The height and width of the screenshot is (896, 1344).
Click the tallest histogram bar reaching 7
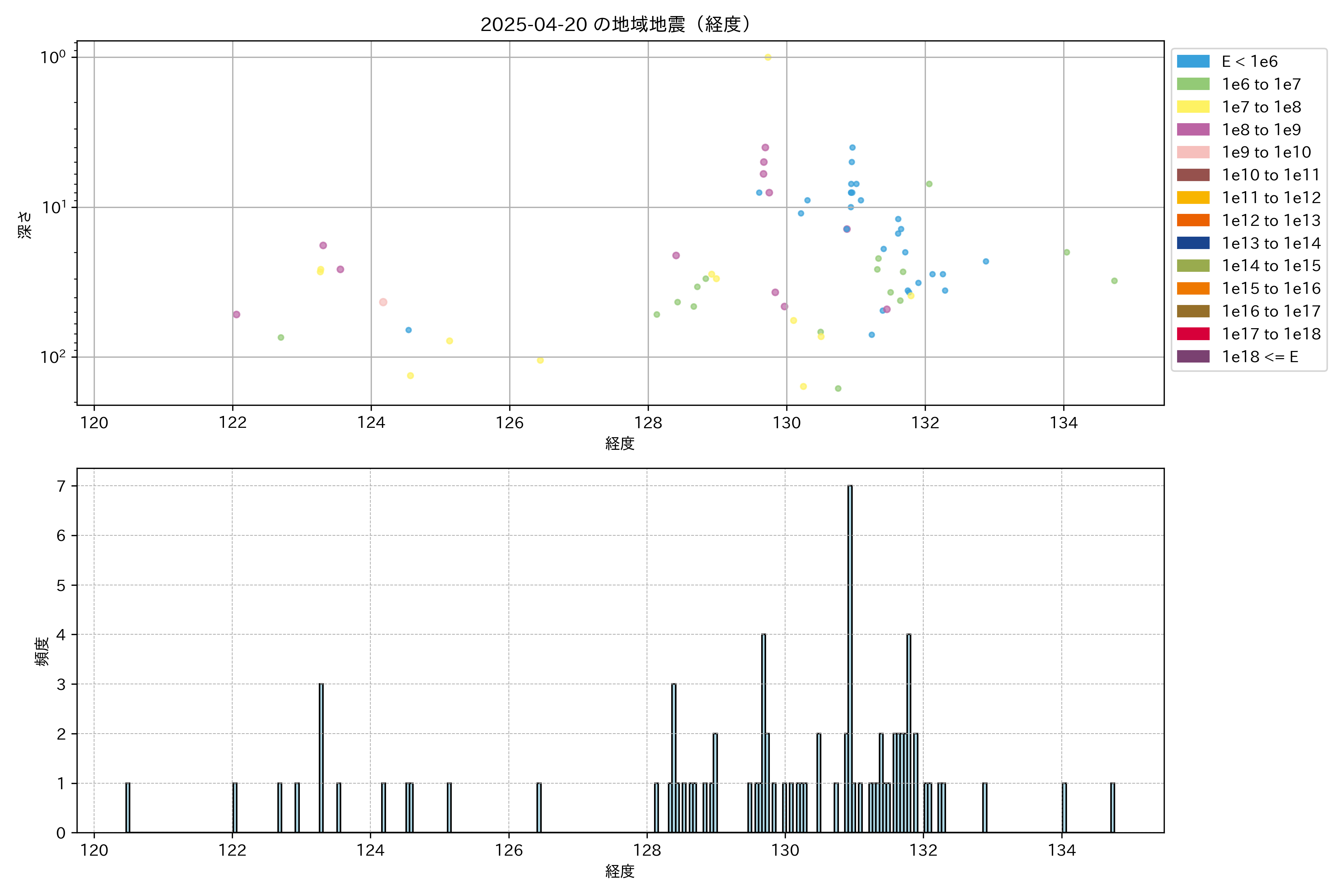(x=850, y=657)
